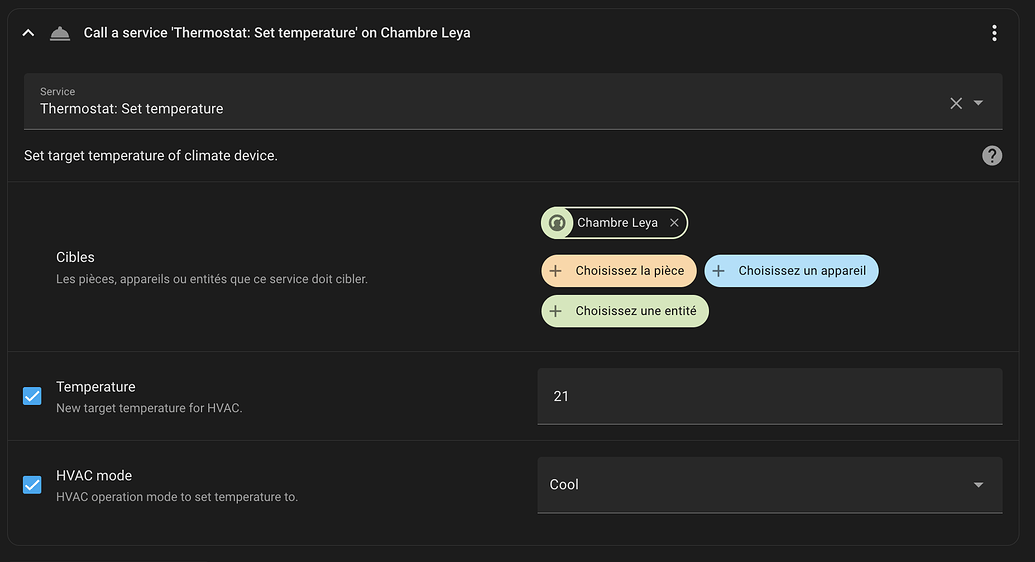Collapse the service action card chevron

tap(28, 32)
